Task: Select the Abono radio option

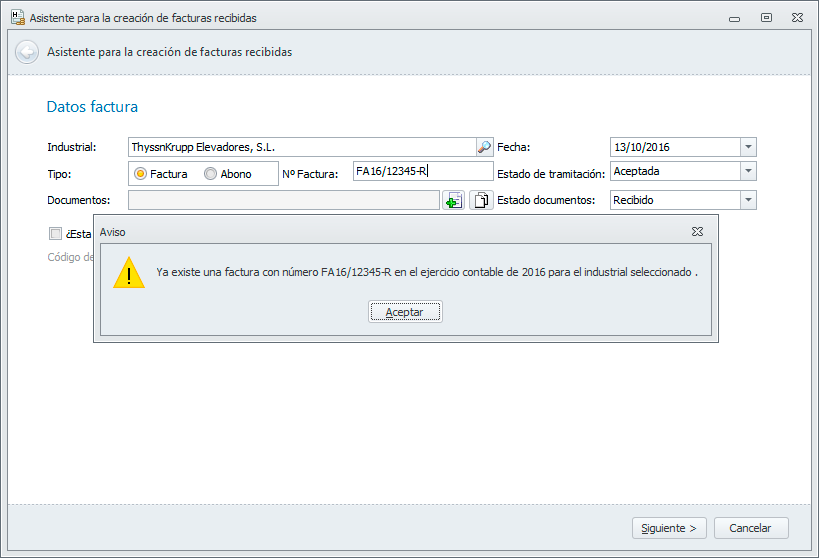Action: 228,174
